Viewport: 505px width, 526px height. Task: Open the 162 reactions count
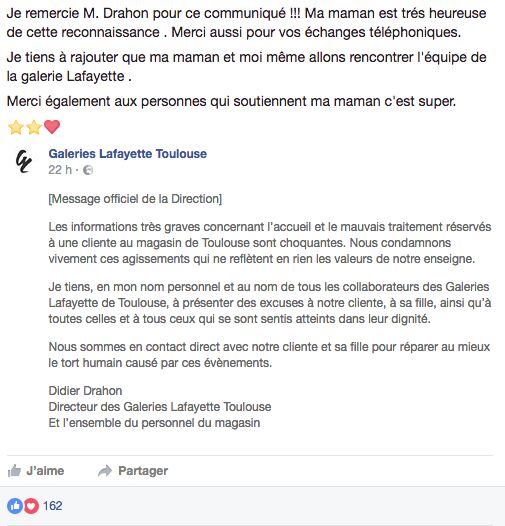tap(53, 506)
